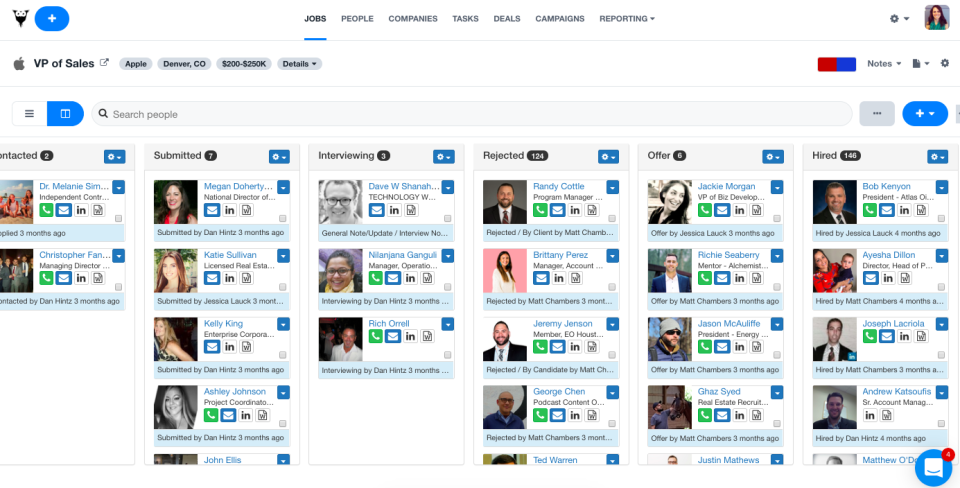
Task: Select Katie Sullivan's card checkbox
Action: pos(283,287)
